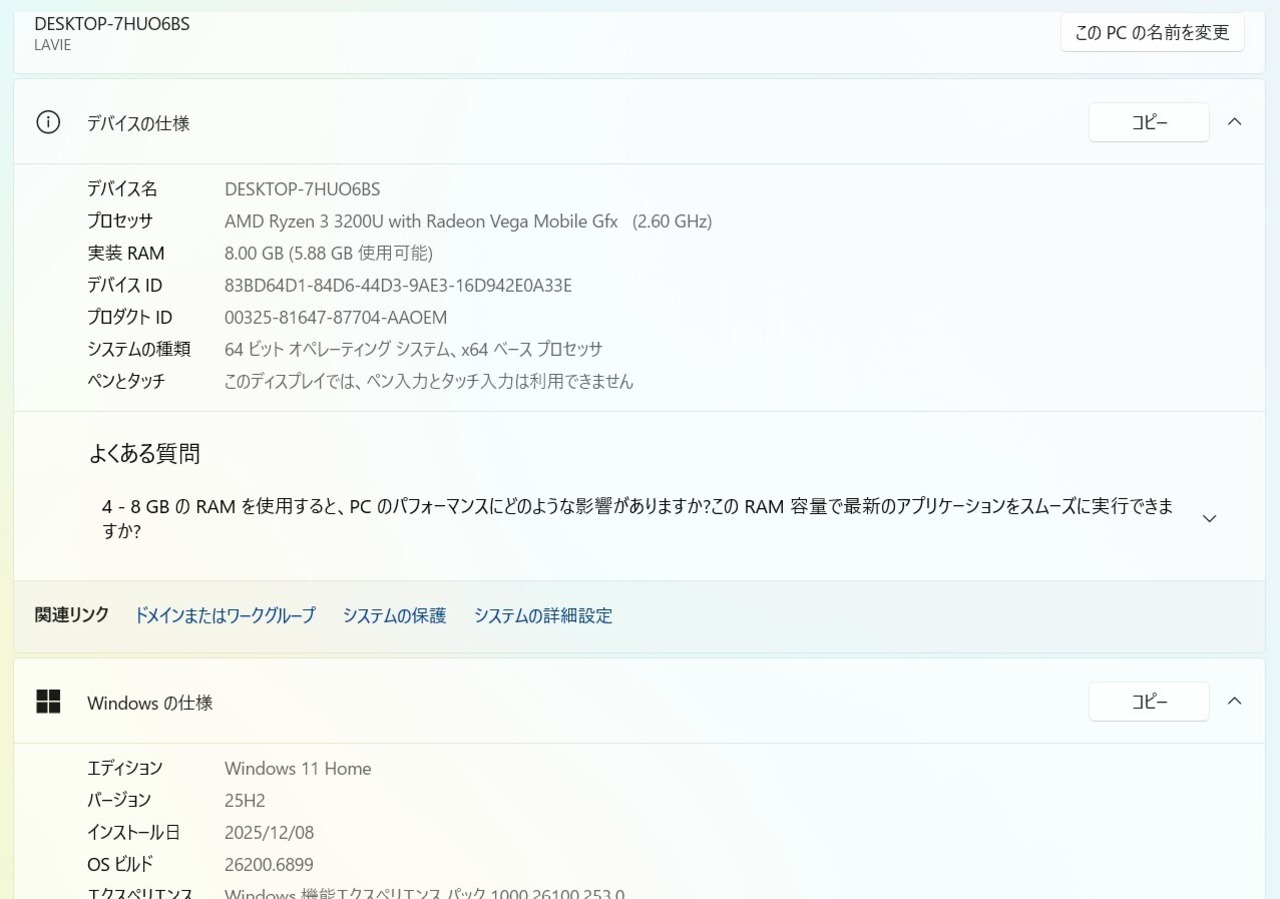Click the DESKTOP-7HUO6BS title above LAVIE

(112, 24)
